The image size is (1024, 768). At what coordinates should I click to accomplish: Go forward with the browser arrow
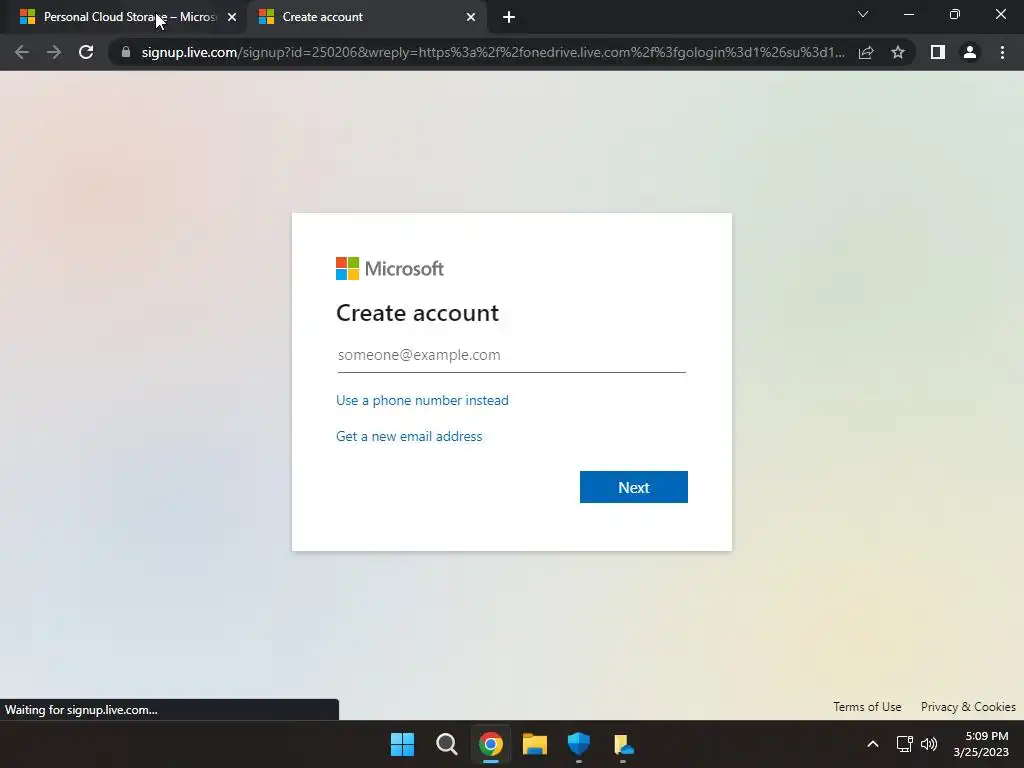(54, 52)
